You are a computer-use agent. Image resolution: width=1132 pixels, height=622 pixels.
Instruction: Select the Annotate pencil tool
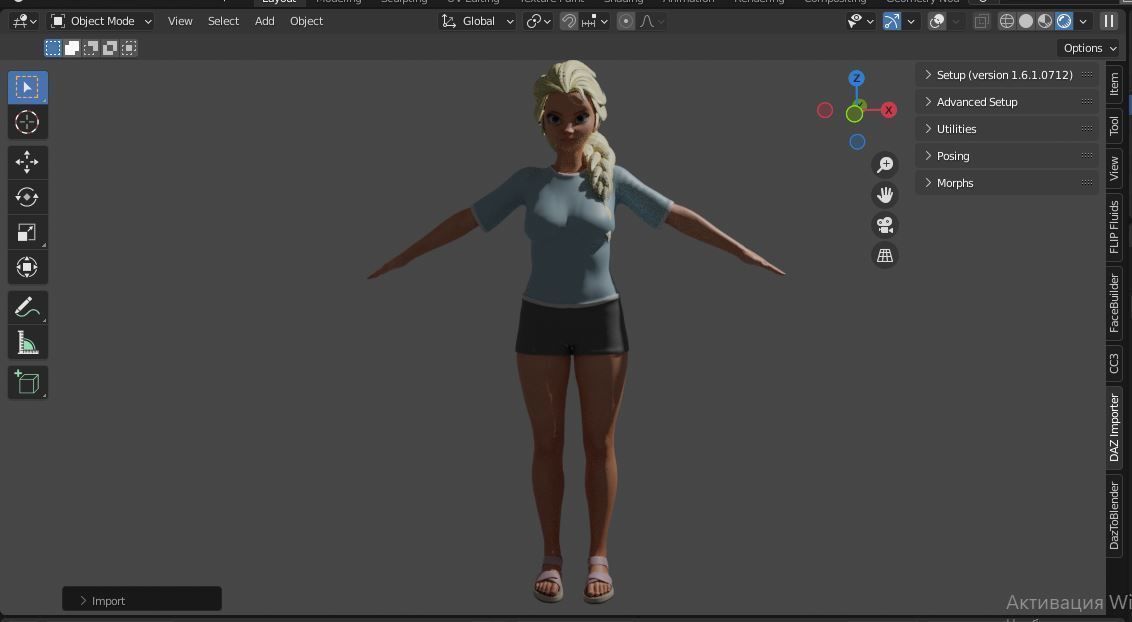pyautogui.click(x=27, y=307)
